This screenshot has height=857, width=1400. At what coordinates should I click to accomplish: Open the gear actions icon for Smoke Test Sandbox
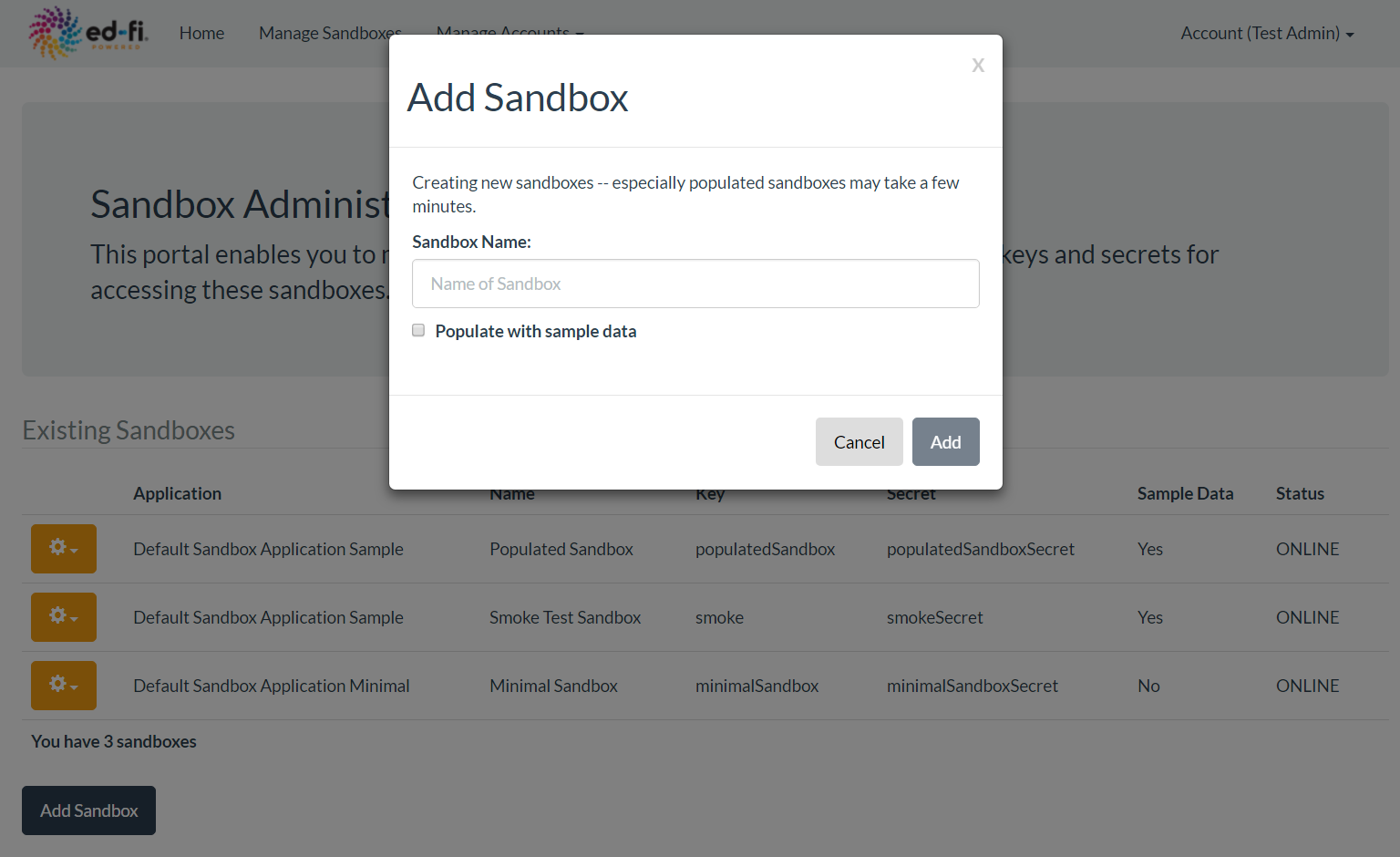click(x=58, y=616)
